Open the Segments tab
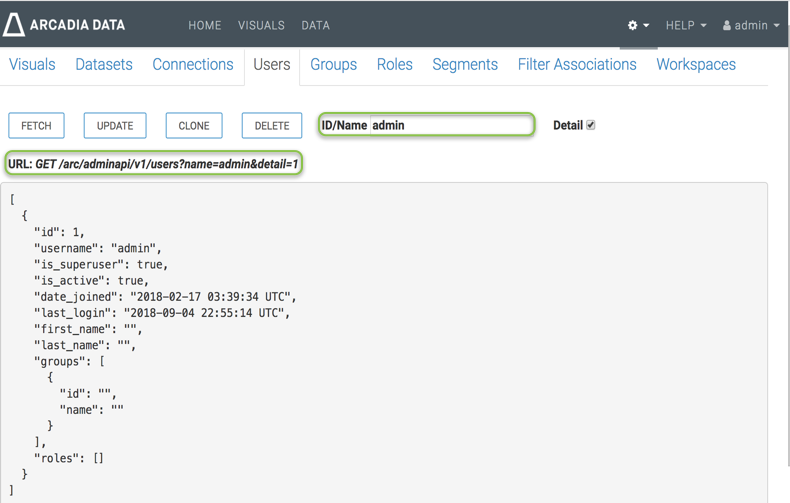The width and height of the screenshot is (790, 503). [465, 64]
